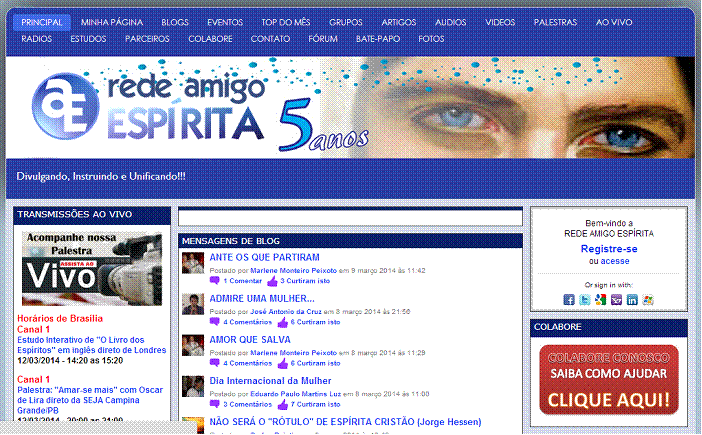The image size is (702, 435).
Task: Open the CONTATO menu item
Action: [270, 39]
